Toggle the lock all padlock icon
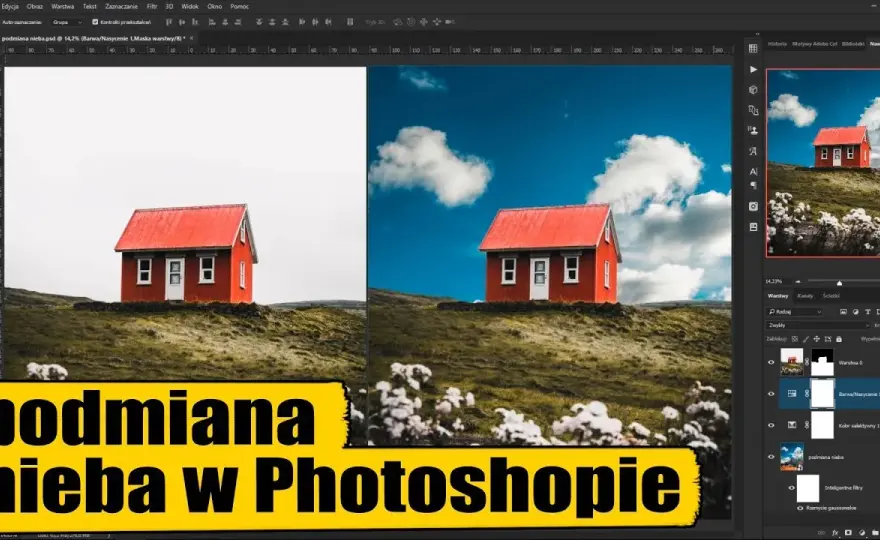Screen dimensions: 880x540 839,339
